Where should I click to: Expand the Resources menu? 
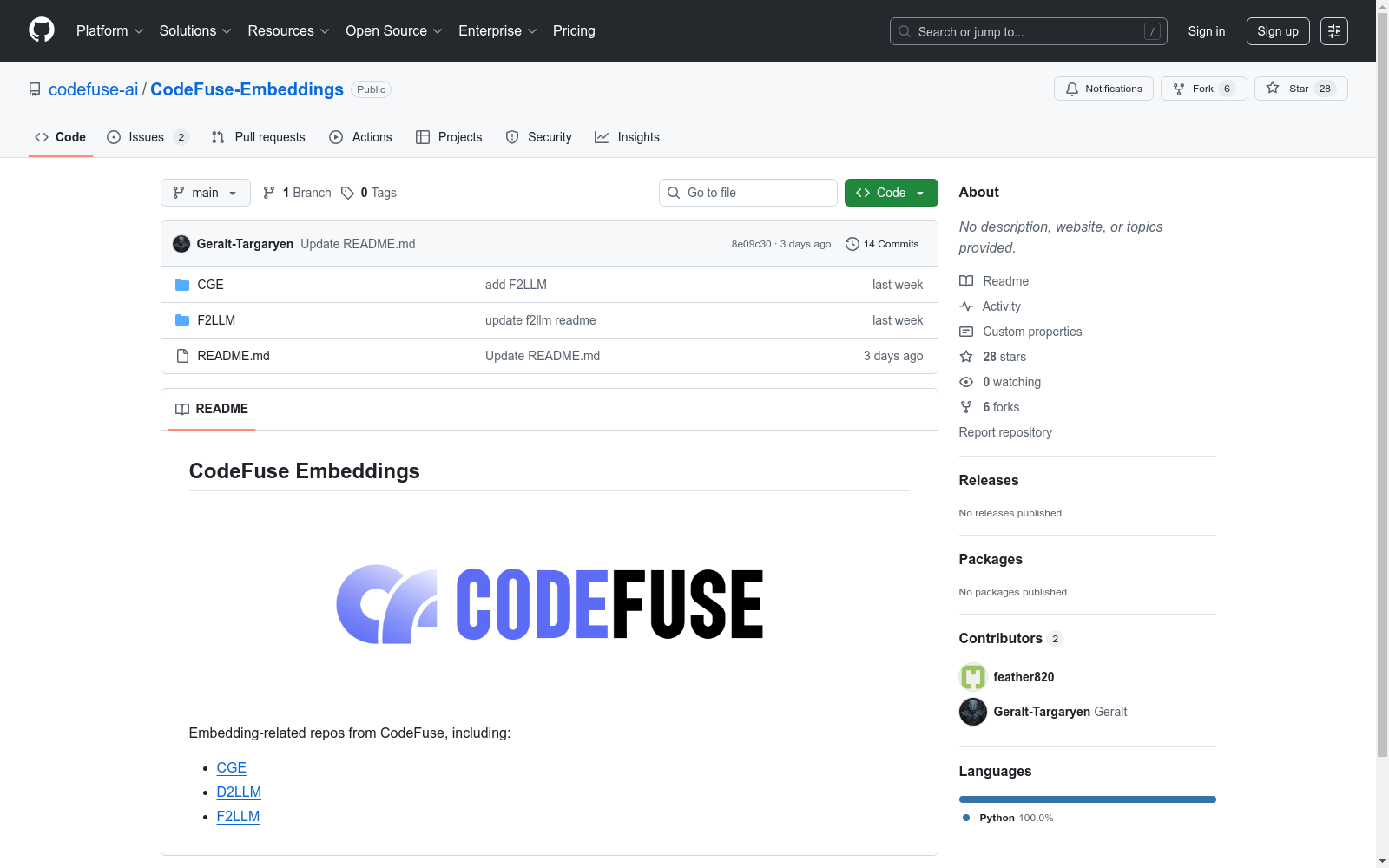coord(288,31)
